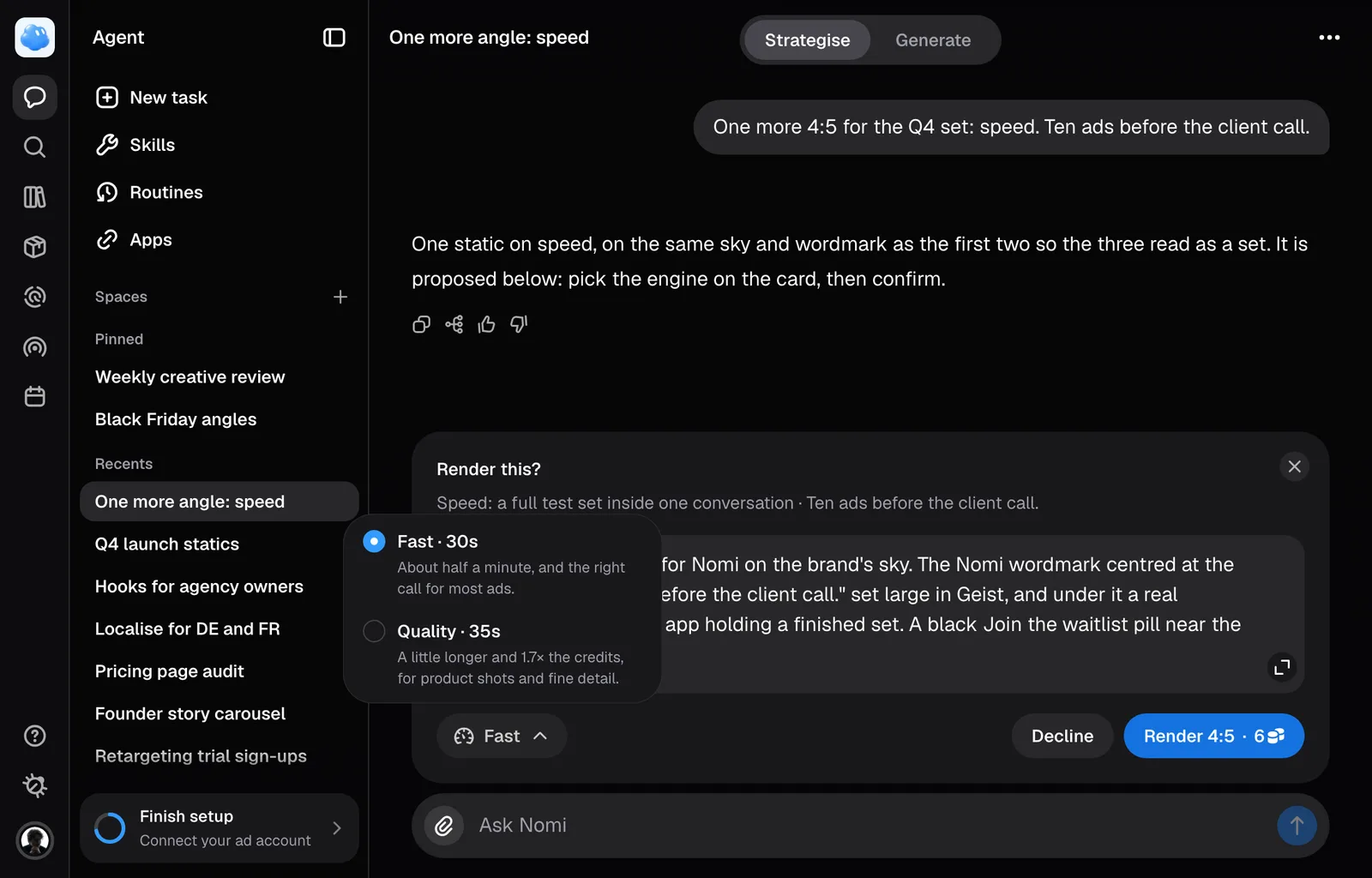Open the Pricing page audit chat

(x=170, y=671)
